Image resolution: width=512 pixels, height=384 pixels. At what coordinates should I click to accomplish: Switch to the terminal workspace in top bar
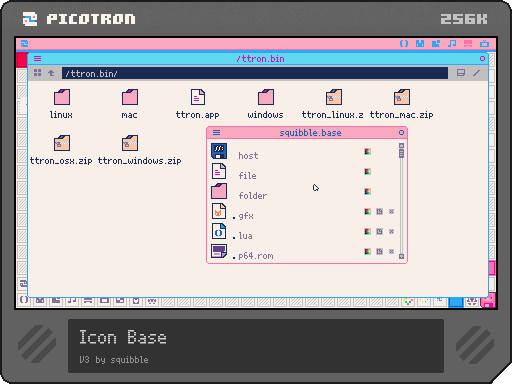click(x=484, y=44)
